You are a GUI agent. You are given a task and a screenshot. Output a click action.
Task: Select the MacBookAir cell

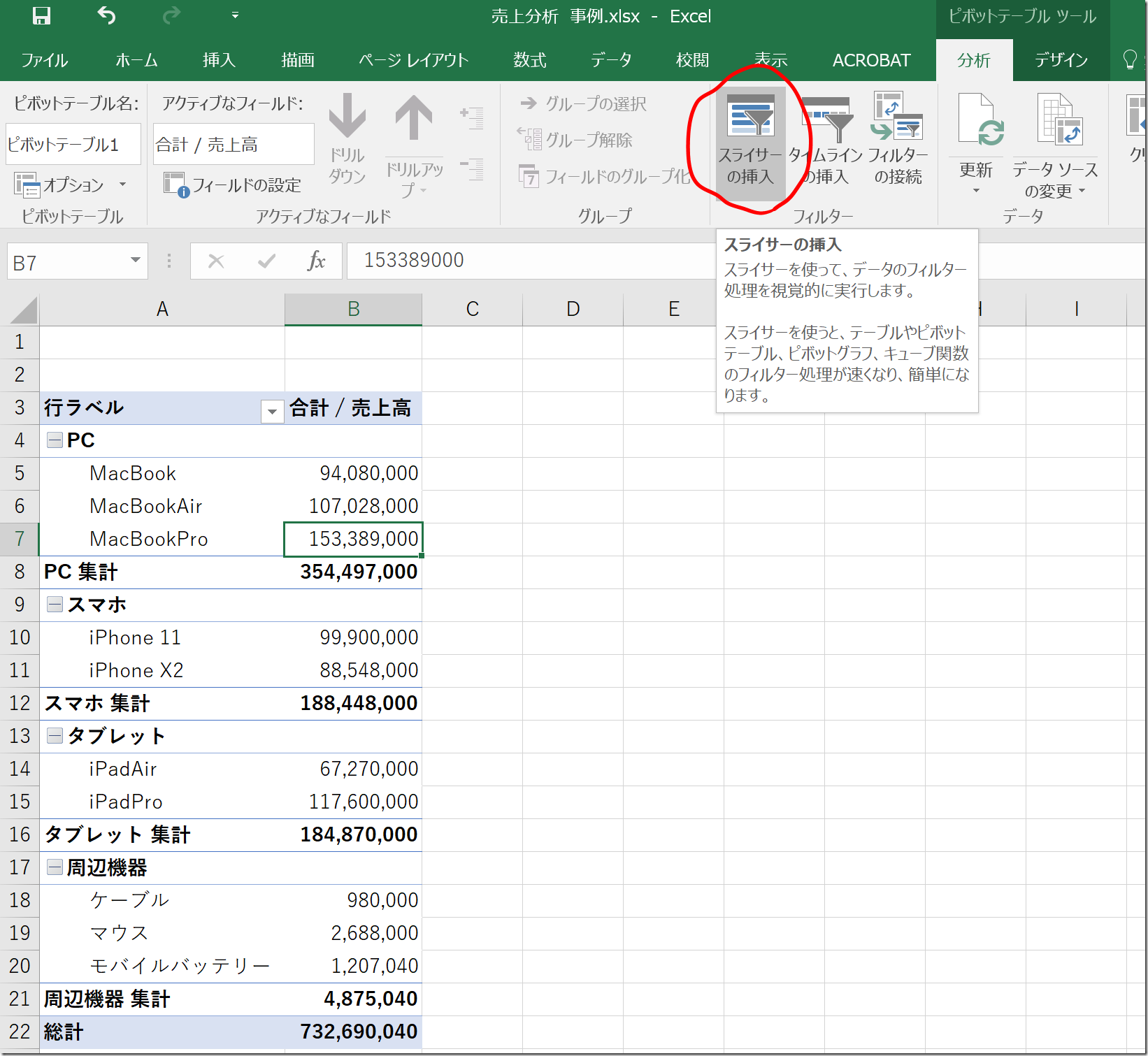162,506
